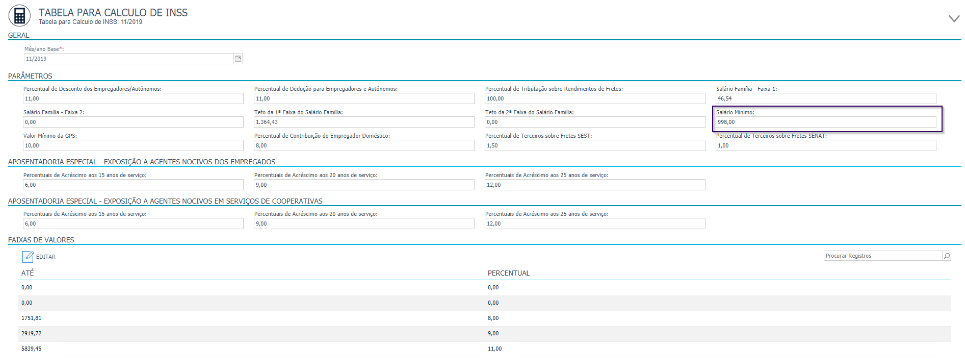This screenshot has height=362, width=965.
Task: Click the calculator icon beside the page title
Action: point(20,15)
